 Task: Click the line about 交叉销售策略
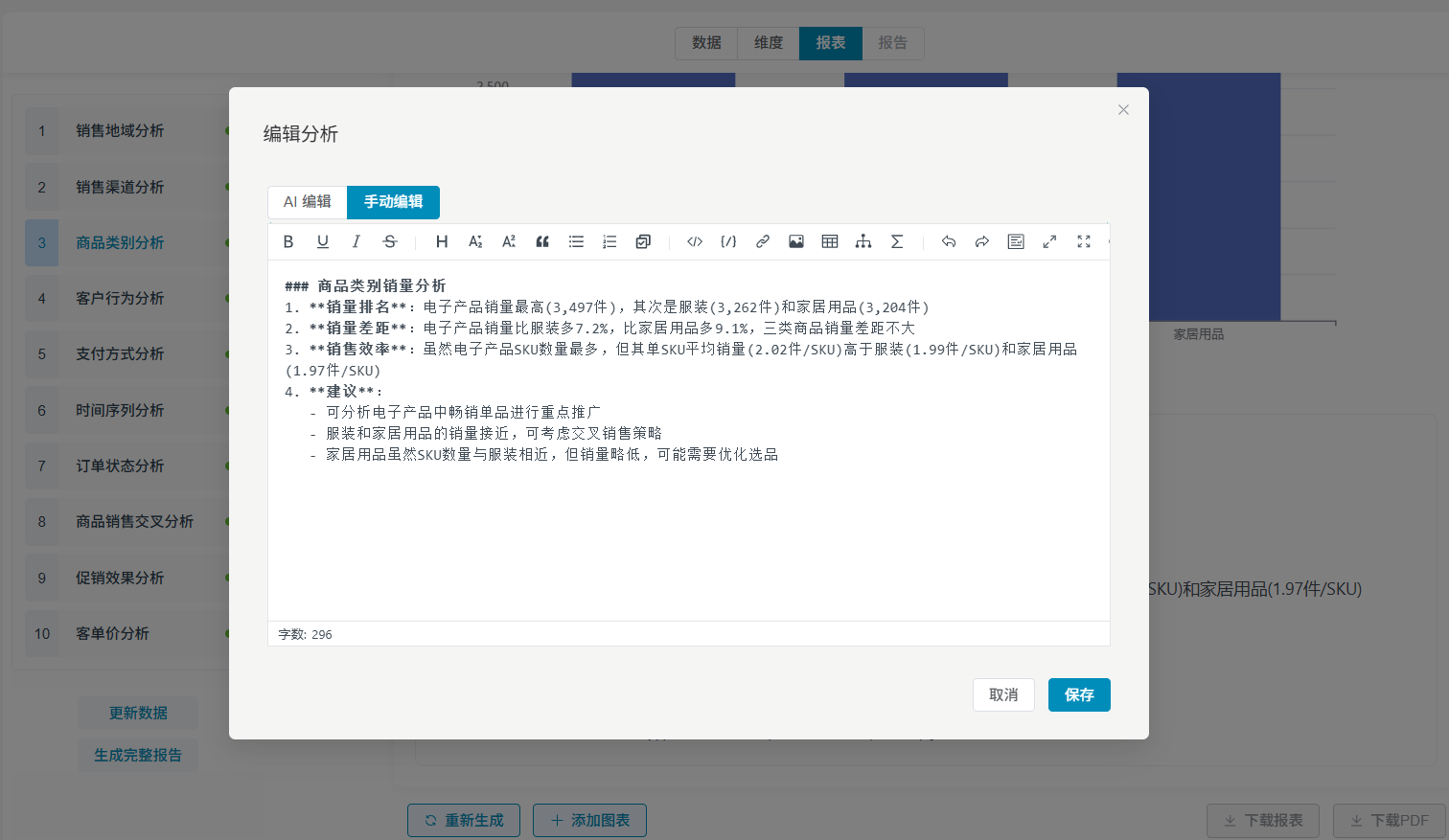point(486,433)
